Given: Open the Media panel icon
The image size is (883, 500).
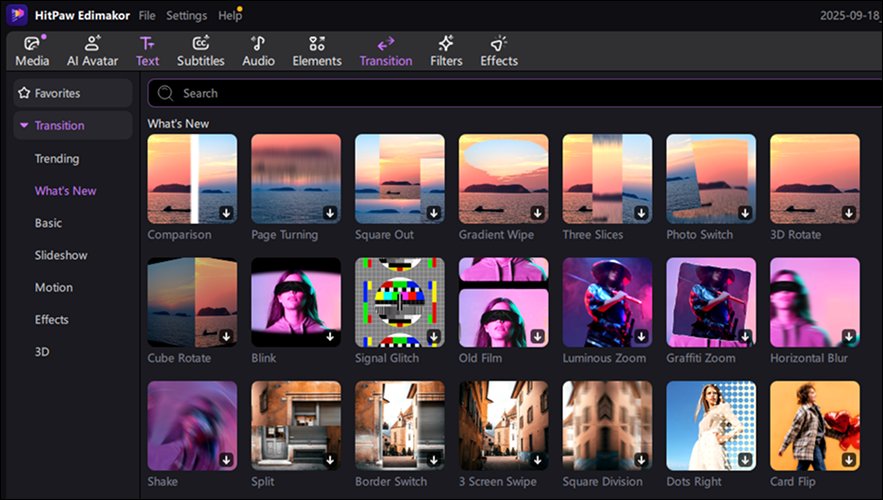Looking at the screenshot, I should pyautogui.click(x=32, y=44).
